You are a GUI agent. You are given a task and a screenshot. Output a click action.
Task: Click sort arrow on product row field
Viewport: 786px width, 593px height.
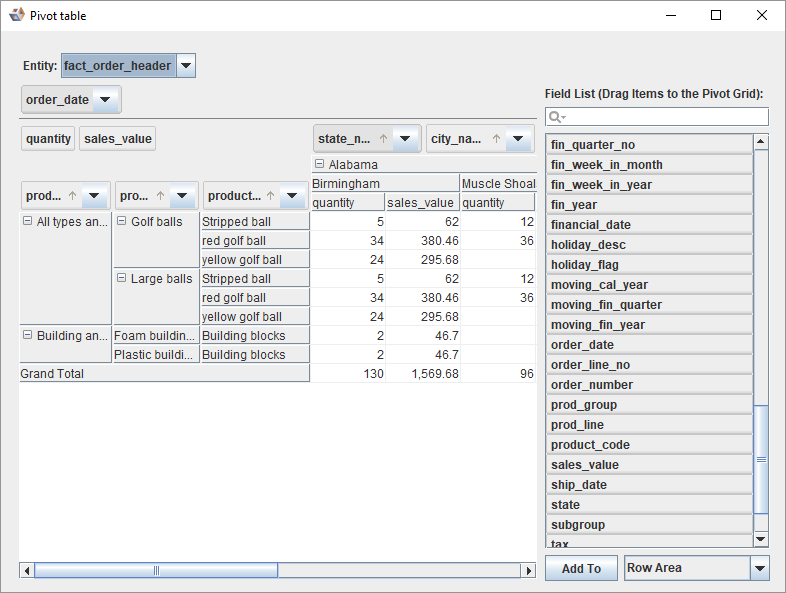[x=271, y=196]
